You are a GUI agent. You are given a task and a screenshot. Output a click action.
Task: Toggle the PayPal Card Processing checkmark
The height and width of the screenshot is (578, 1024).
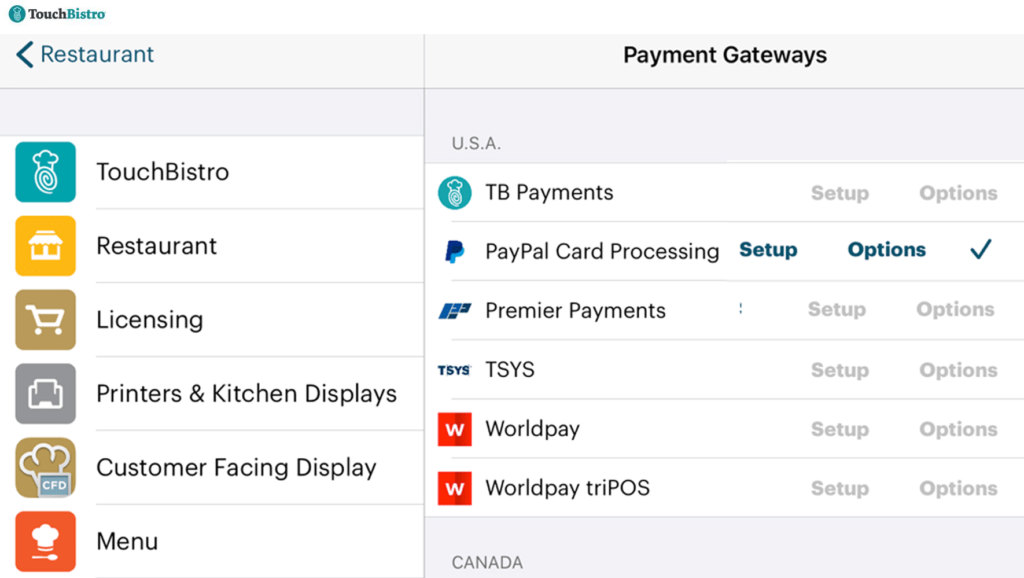click(x=981, y=249)
